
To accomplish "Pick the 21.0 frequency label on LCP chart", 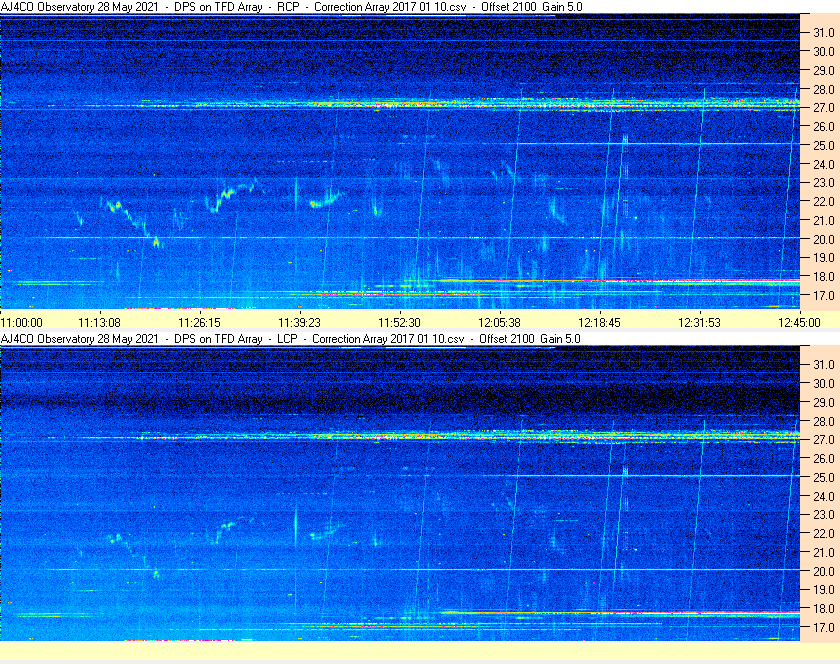I will click(x=824, y=553).
